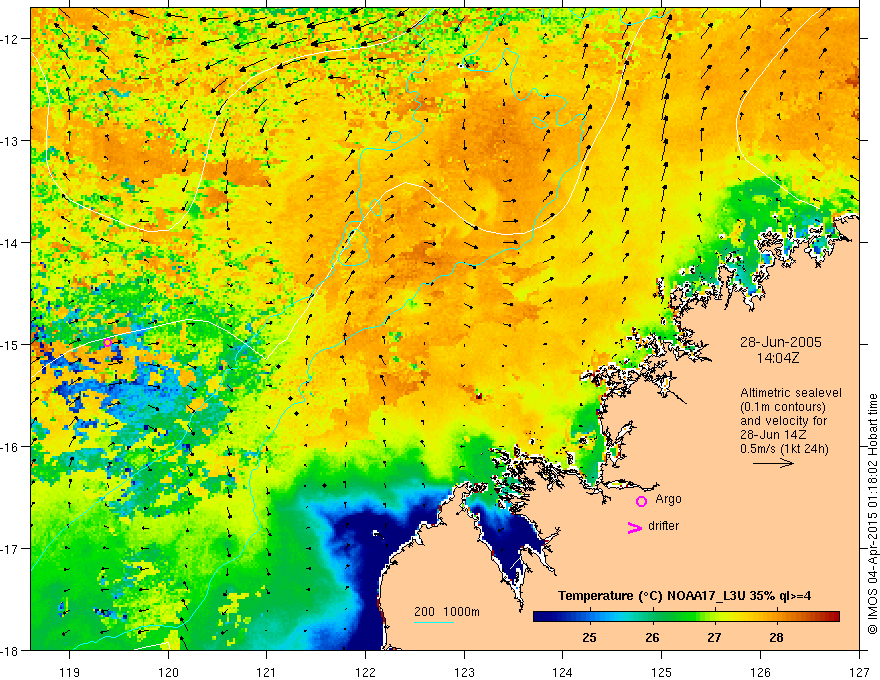The image size is (880, 680).
Task: Click the '0.5m/s (1kt 24h)' scale text
Action: click(x=784, y=449)
